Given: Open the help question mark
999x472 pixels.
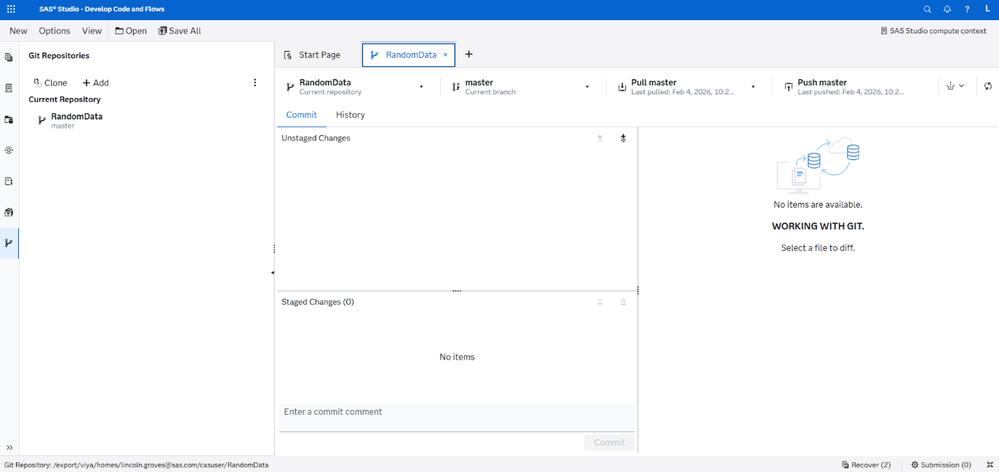Looking at the screenshot, I should (x=967, y=9).
